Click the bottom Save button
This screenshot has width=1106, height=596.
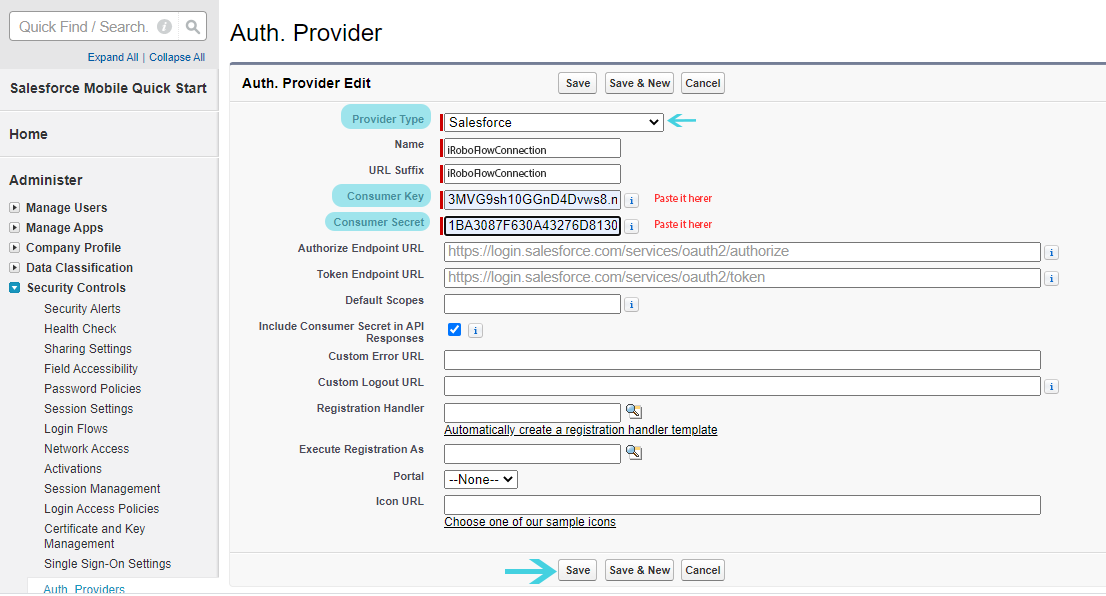coord(578,570)
